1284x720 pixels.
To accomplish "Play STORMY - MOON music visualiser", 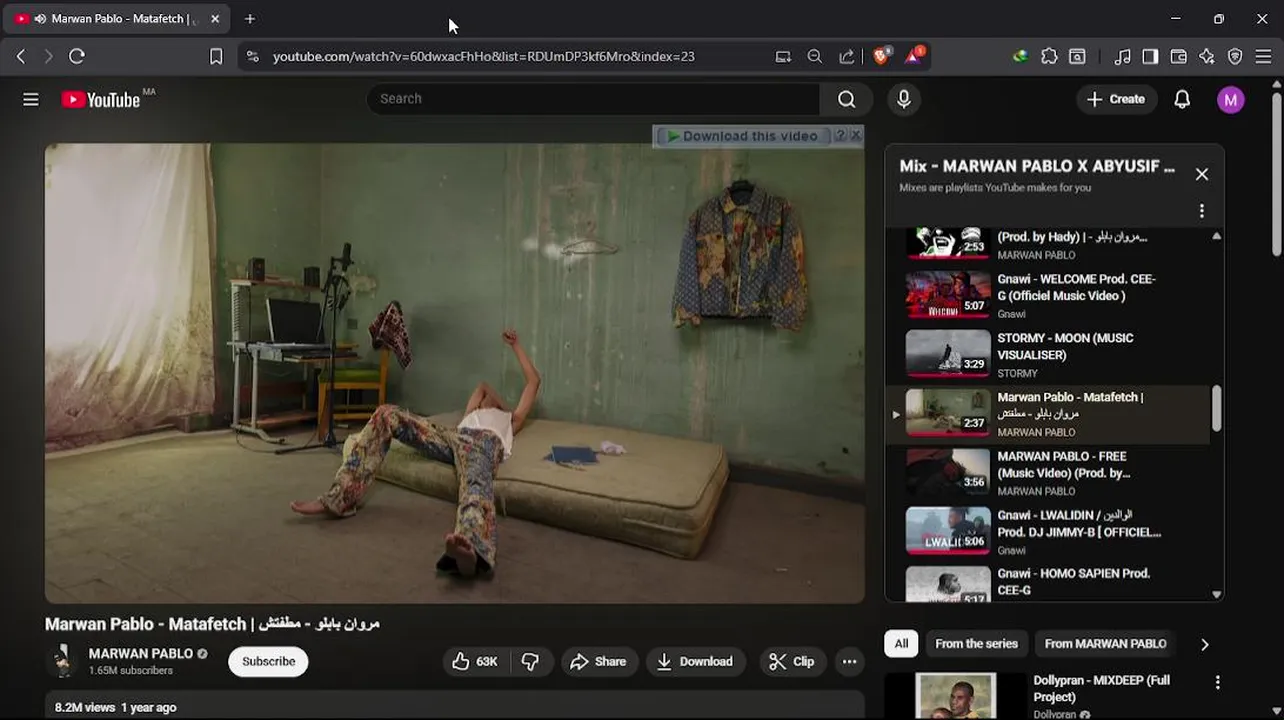I will pyautogui.click(x=1050, y=354).
